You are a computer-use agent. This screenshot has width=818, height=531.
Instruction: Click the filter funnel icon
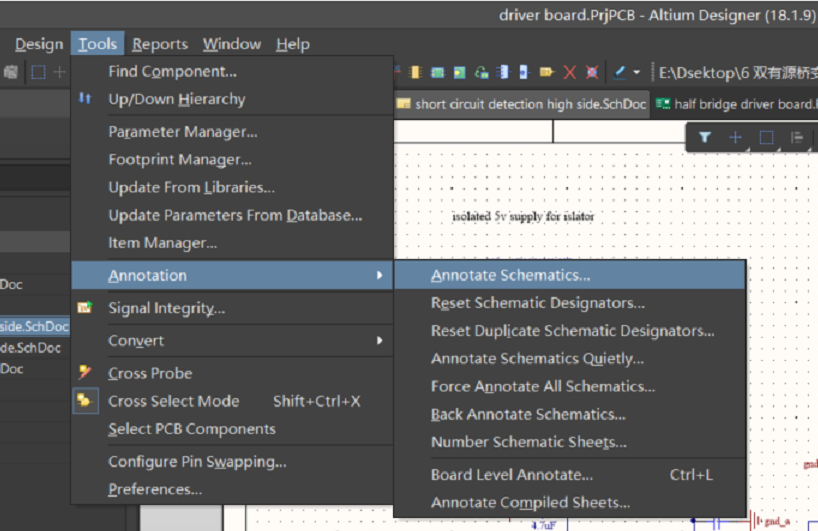704,138
